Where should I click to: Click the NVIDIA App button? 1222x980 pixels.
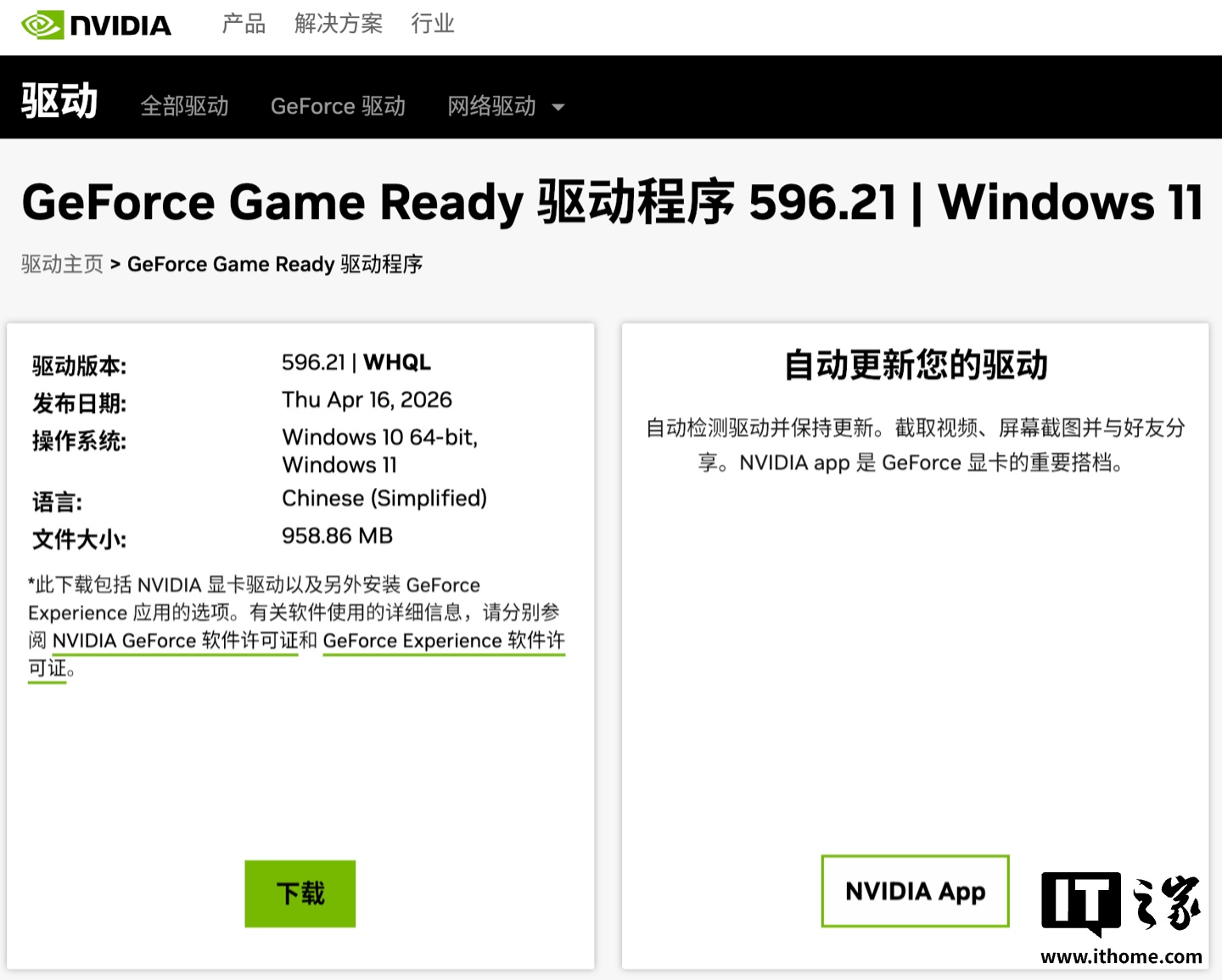pos(915,892)
